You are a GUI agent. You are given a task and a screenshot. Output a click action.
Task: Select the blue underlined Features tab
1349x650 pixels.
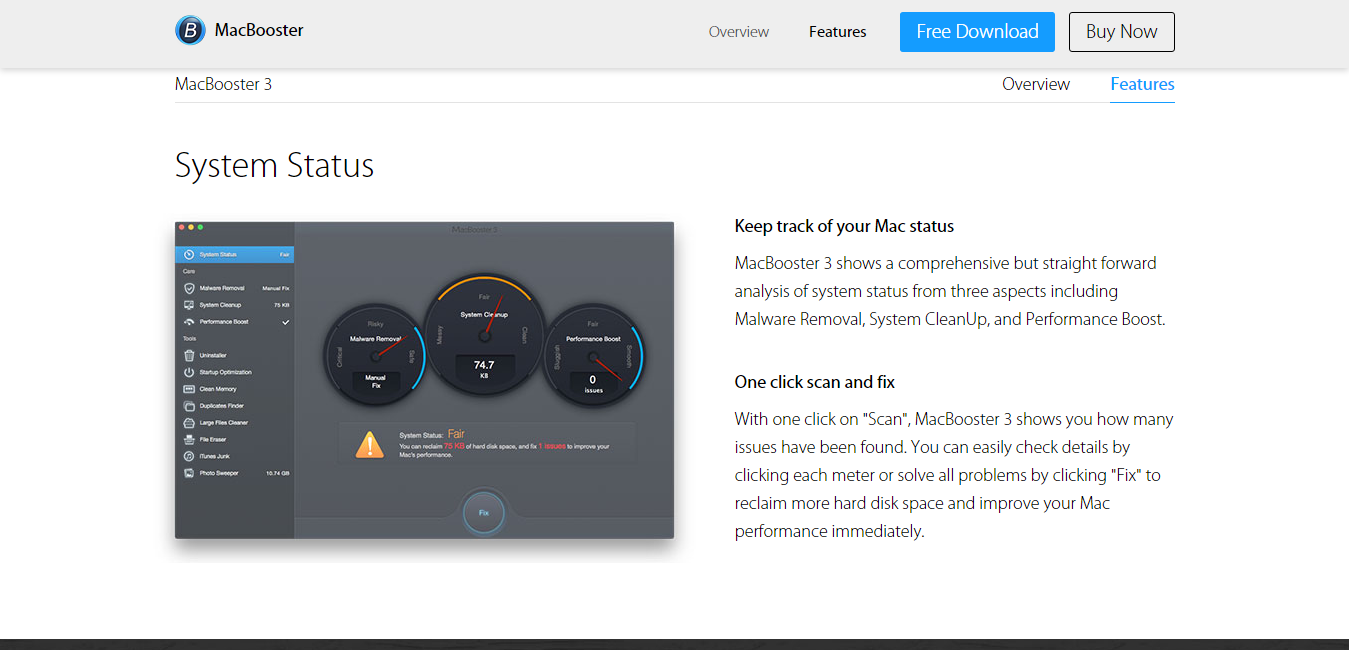pos(1142,84)
